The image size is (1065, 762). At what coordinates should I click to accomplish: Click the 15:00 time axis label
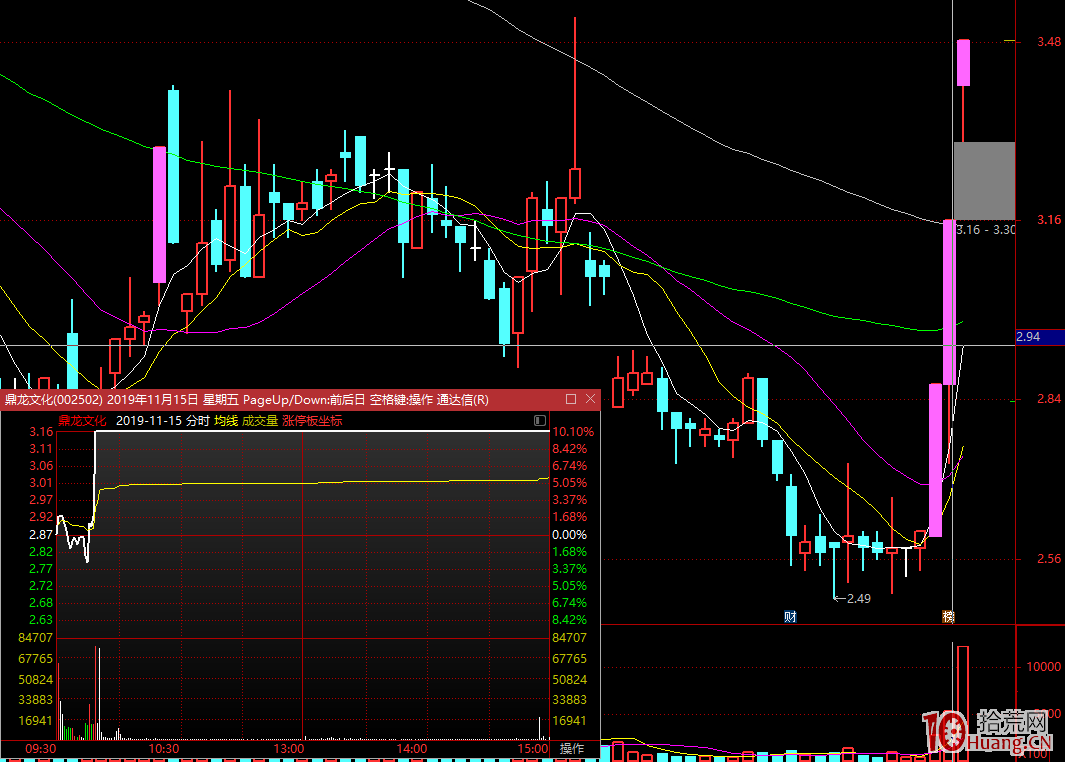pos(532,748)
